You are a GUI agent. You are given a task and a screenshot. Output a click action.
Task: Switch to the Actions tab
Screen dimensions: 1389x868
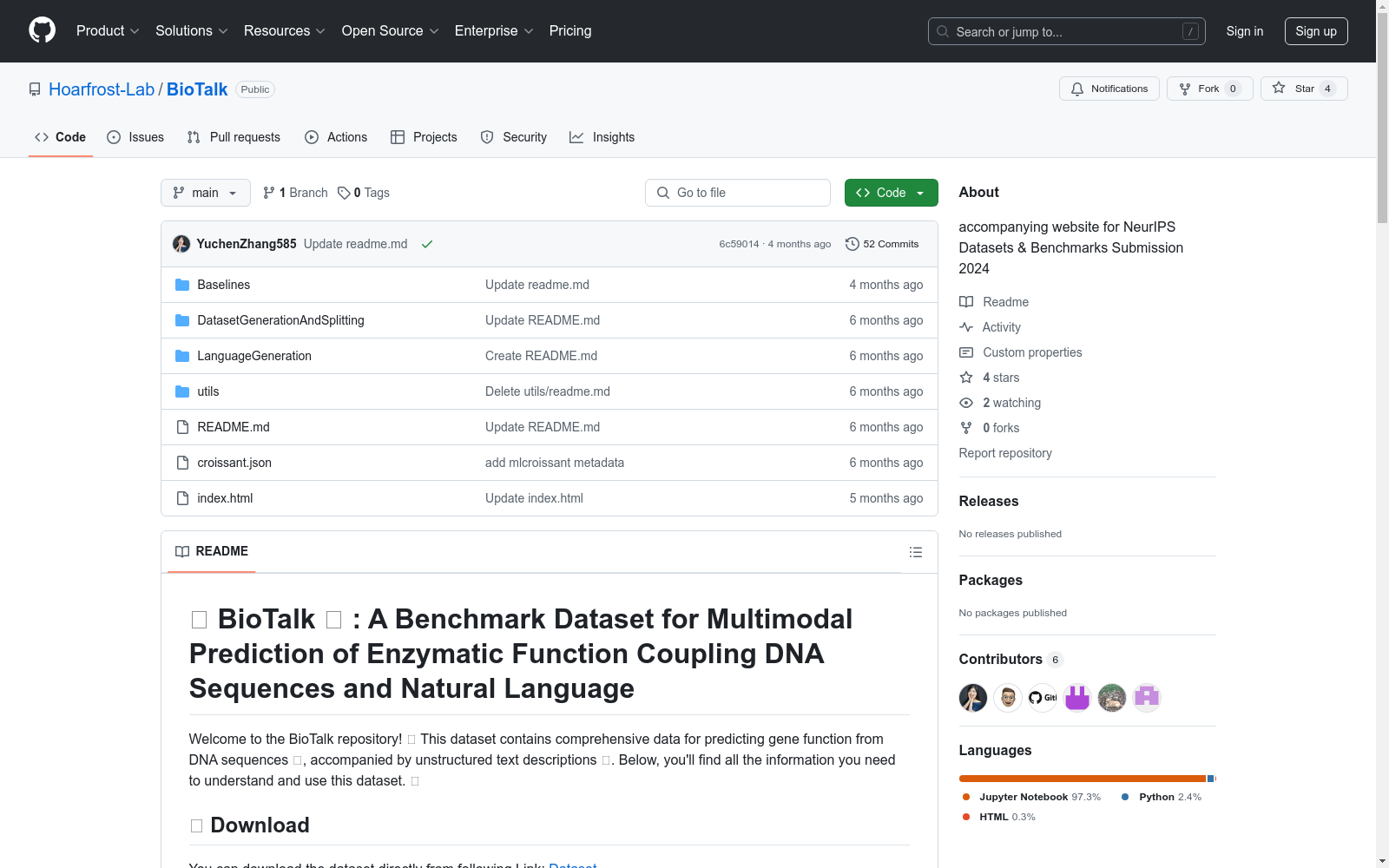(x=336, y=137)
